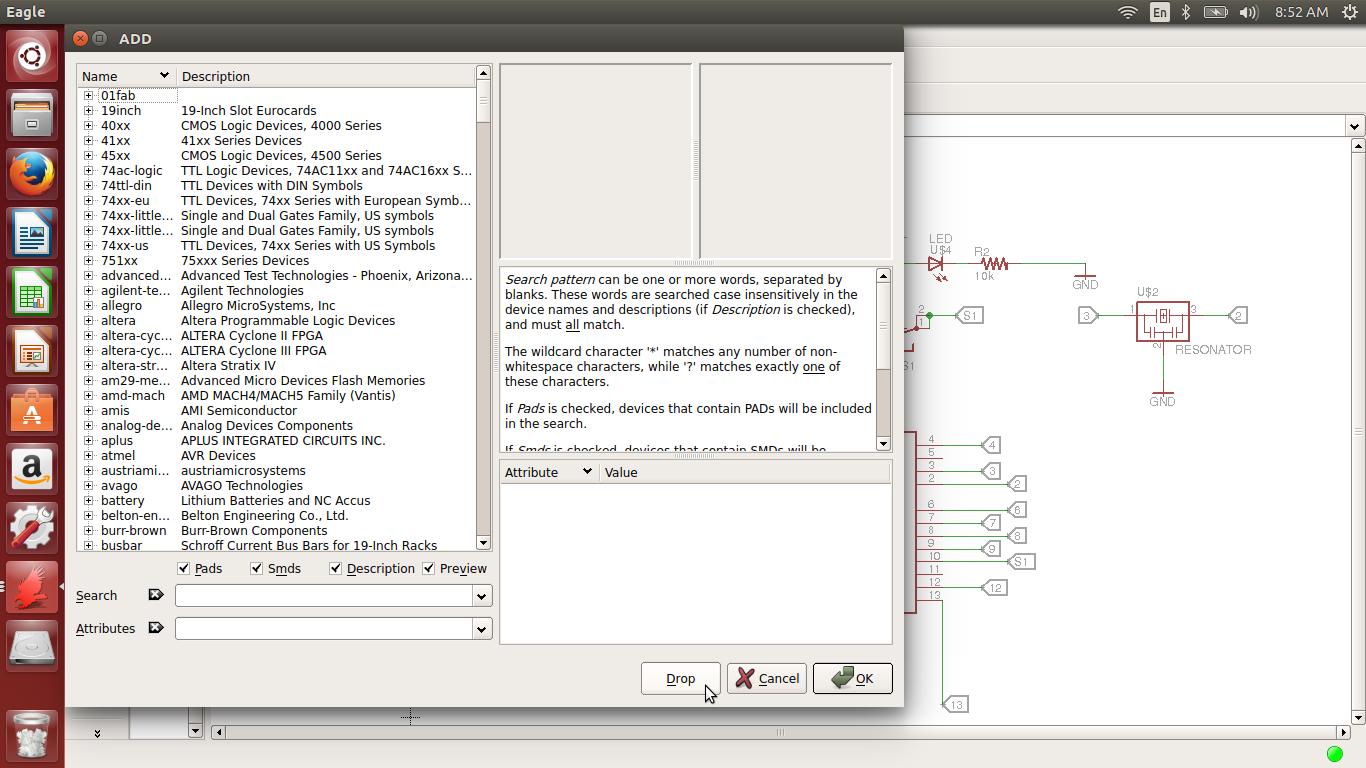The height and width of the screenshot is (768, 1366).
Task: Click the Value column header
Action: click(x=745, y=472)
